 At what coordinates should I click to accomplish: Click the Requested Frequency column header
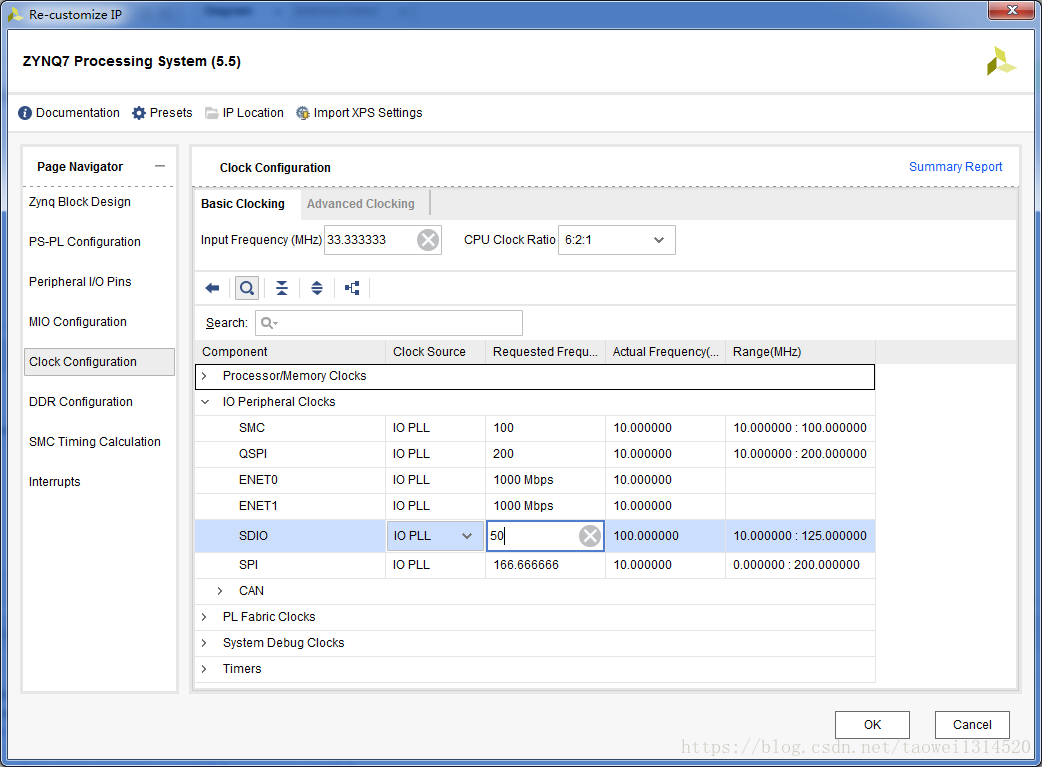point(545,352)
